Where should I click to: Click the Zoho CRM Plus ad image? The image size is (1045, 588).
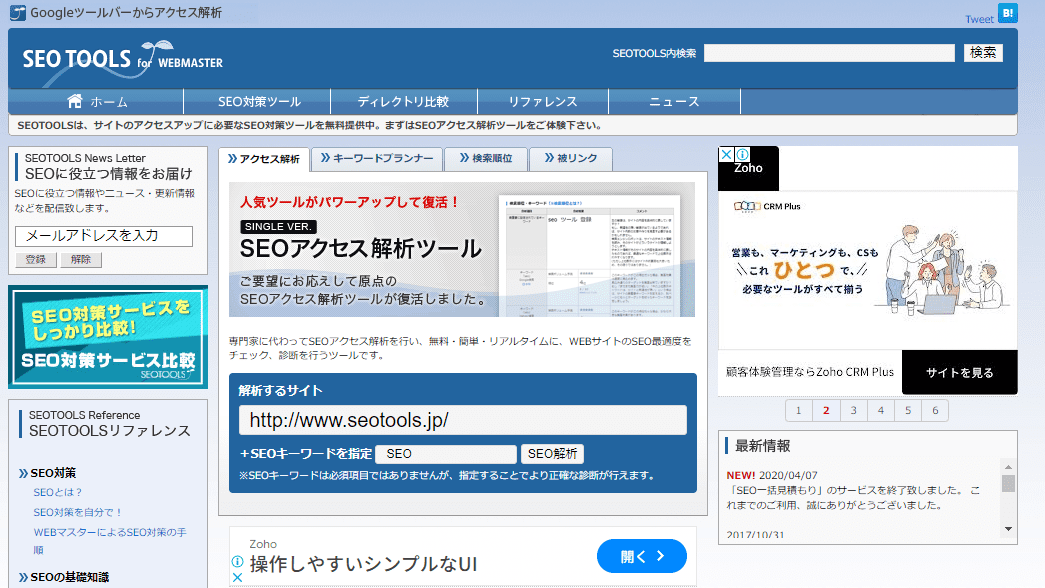pyautogui.click(x=868, y=270)
